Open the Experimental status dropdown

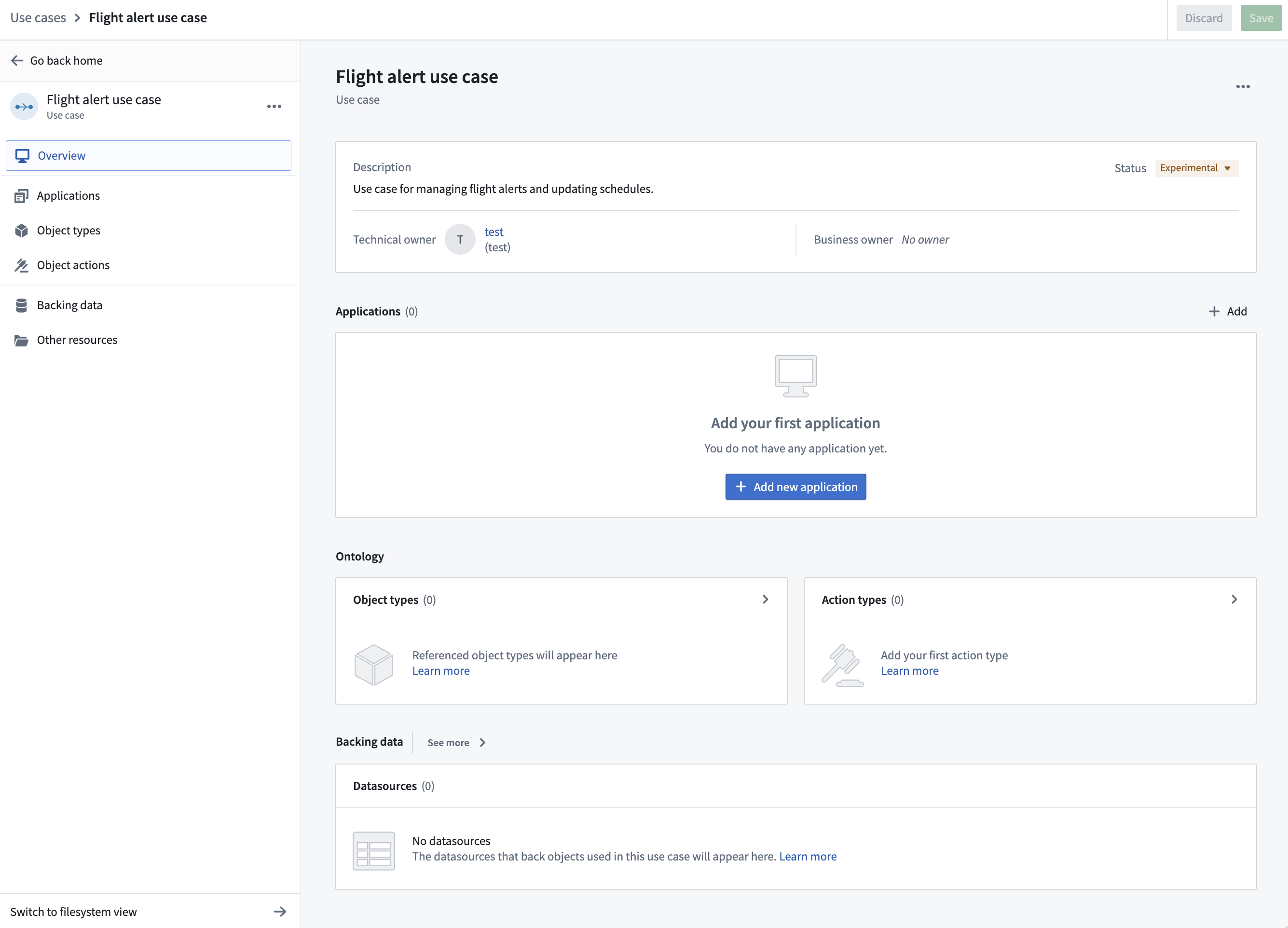[x=1196, y=168]
